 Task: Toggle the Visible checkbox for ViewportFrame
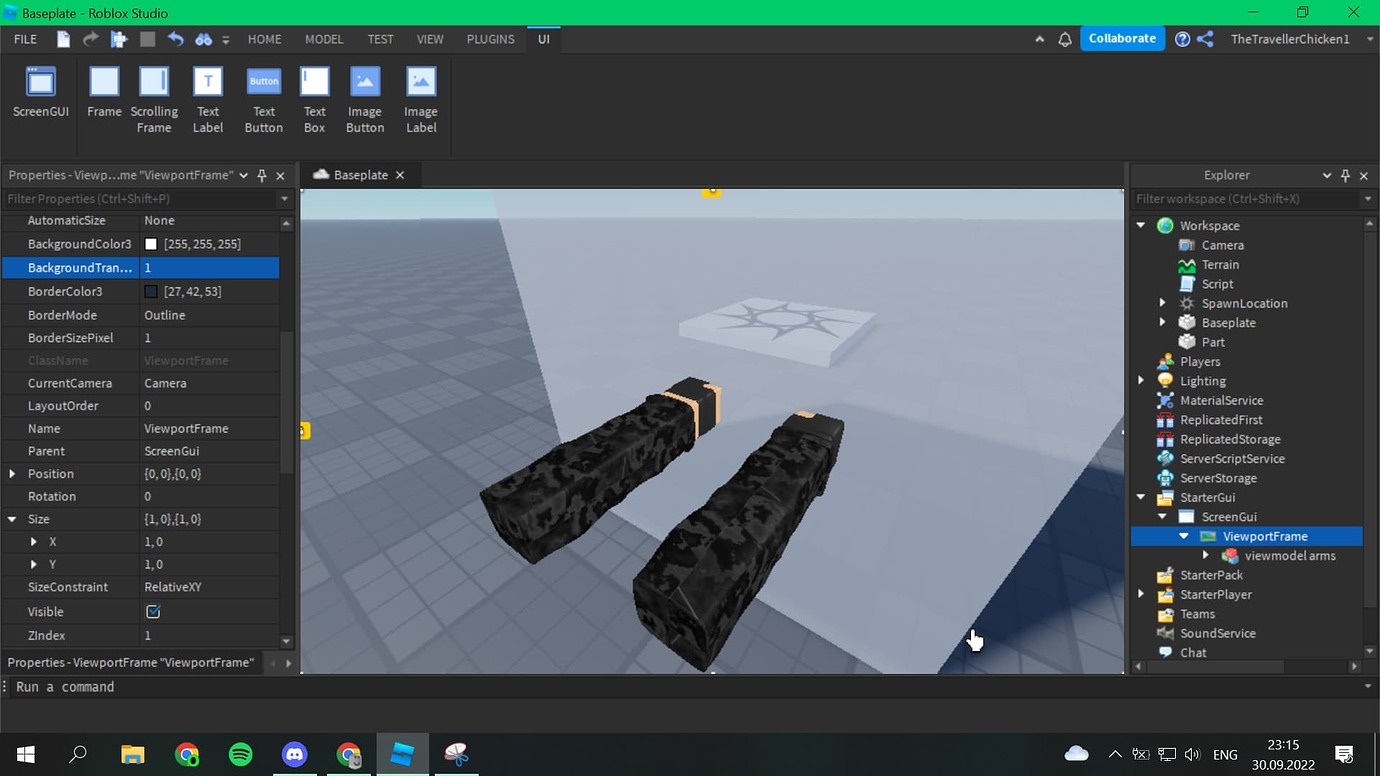pyautogui.click(x=152, y=610)
